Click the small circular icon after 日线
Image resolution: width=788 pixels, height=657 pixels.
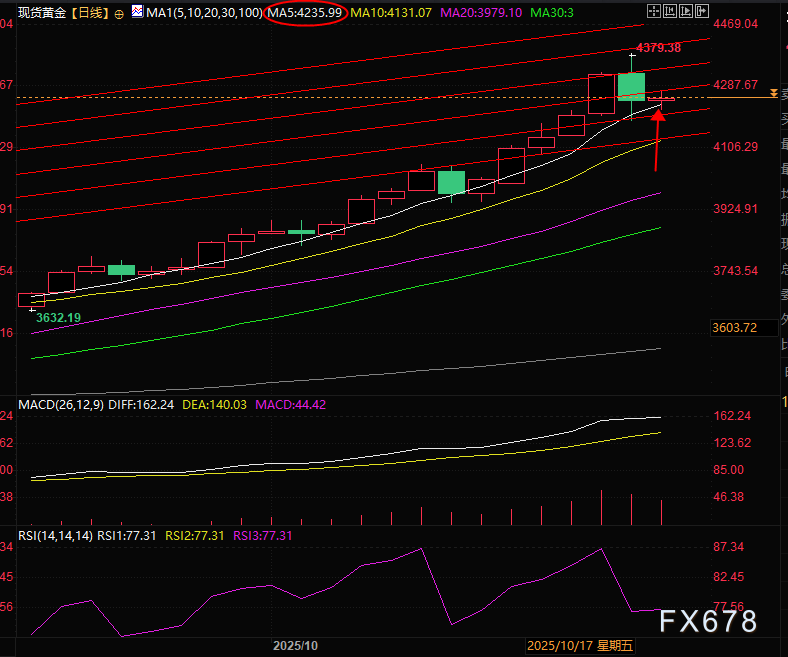click(x=120, y=13)
